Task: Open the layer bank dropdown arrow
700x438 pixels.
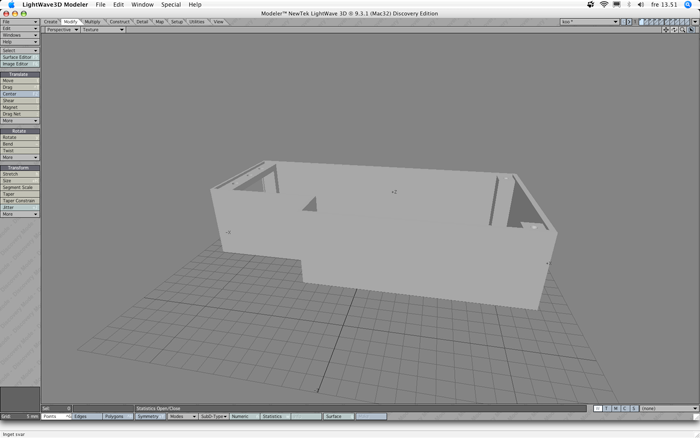Action: [695, 21]
